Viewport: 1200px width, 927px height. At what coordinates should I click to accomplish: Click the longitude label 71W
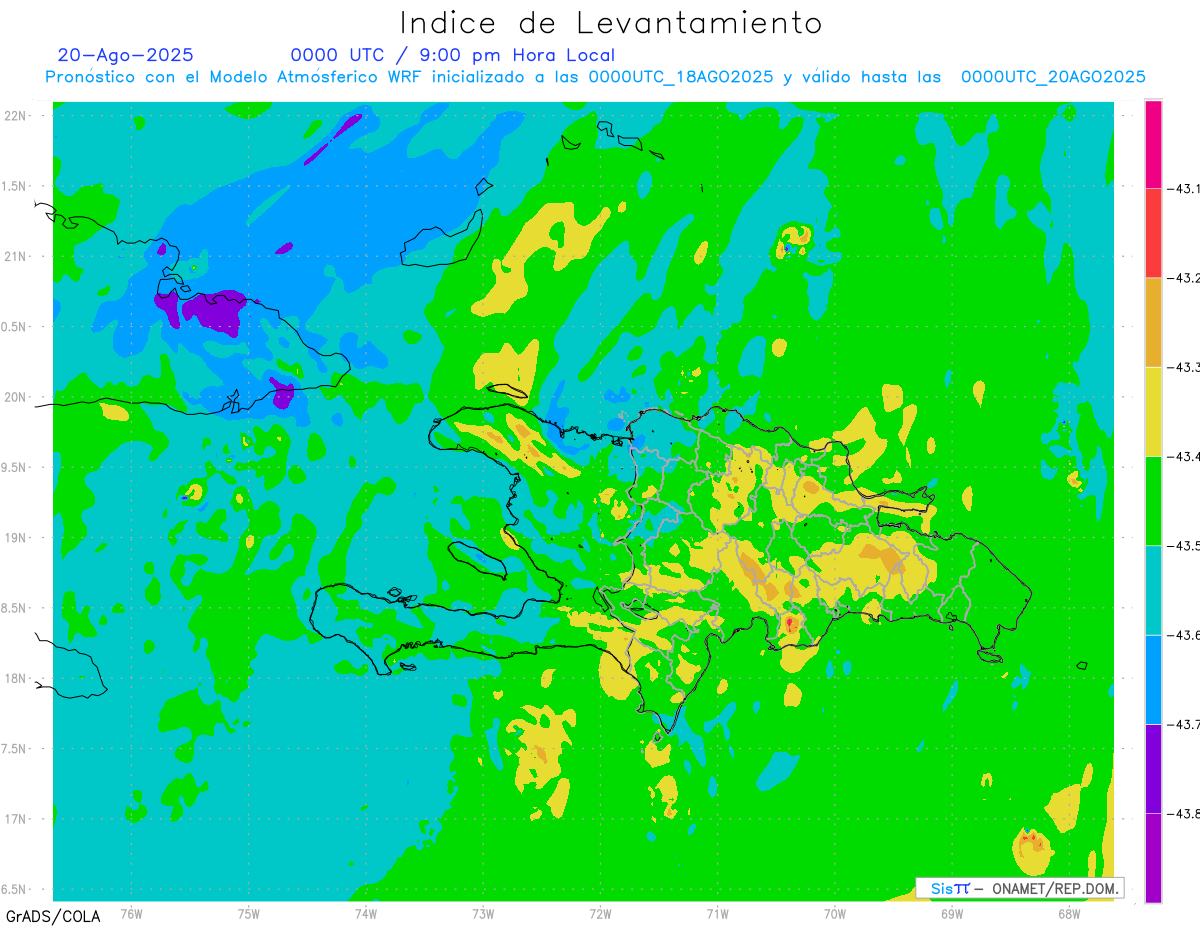(x=717, y=913)
